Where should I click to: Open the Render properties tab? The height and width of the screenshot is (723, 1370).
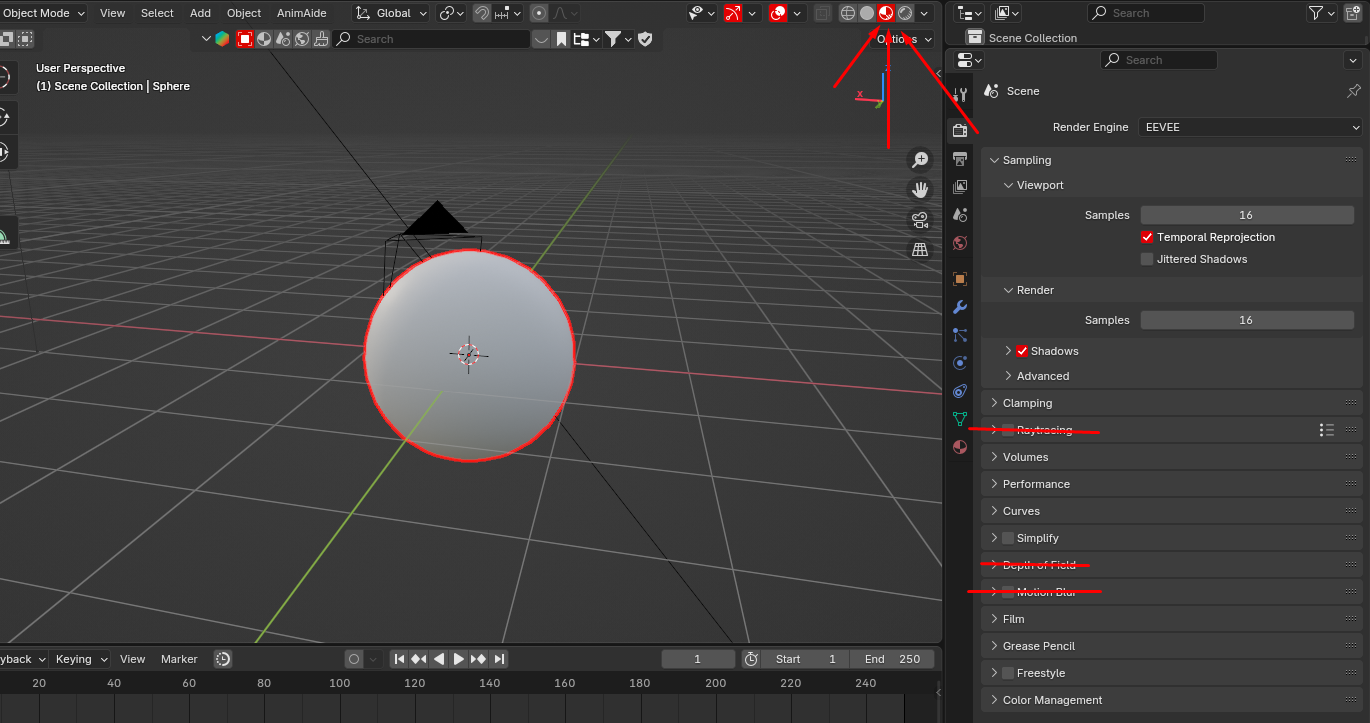[x=960, y=130]
